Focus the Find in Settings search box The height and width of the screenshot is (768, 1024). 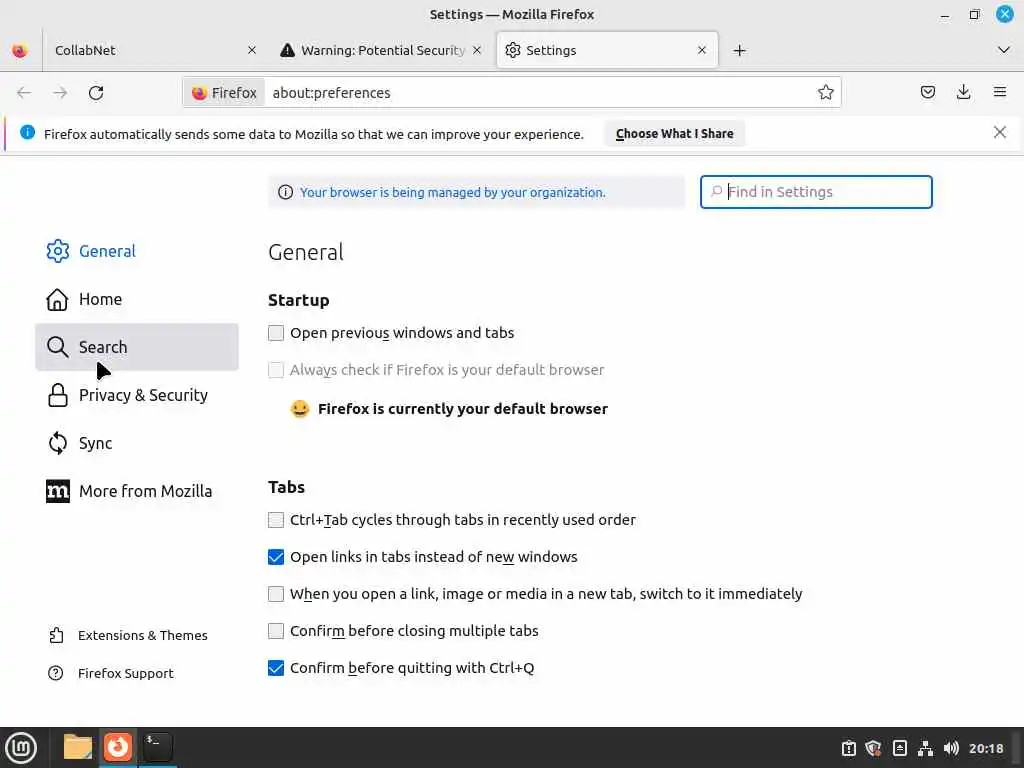(x=816, y=192)
